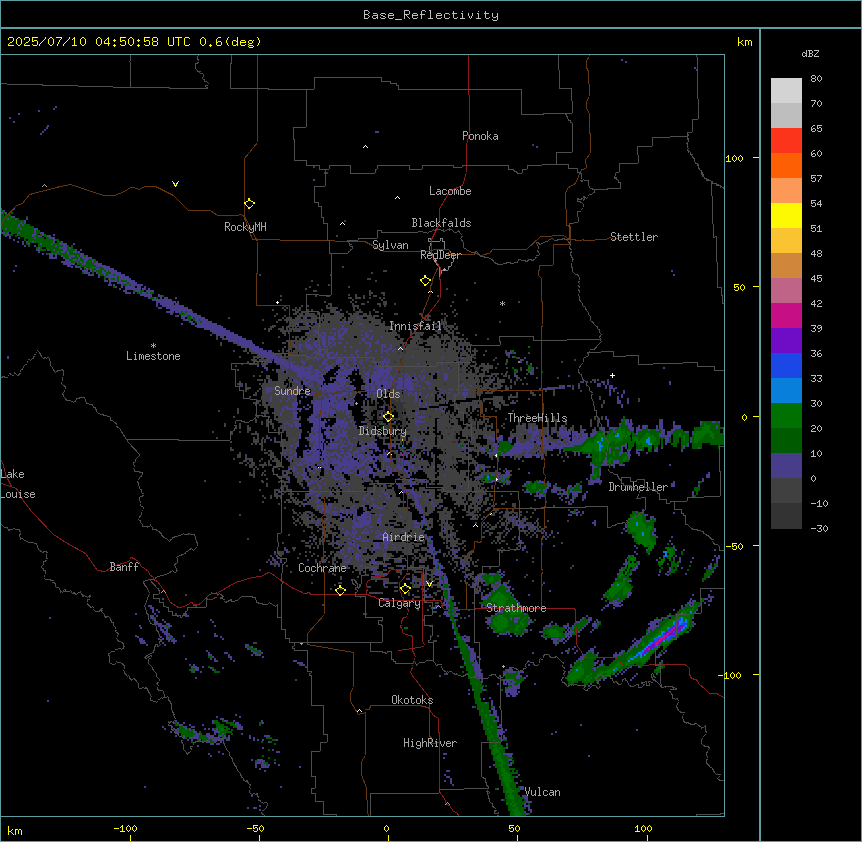
Task: Click the Strathmore city label
Action: (516, 608)
